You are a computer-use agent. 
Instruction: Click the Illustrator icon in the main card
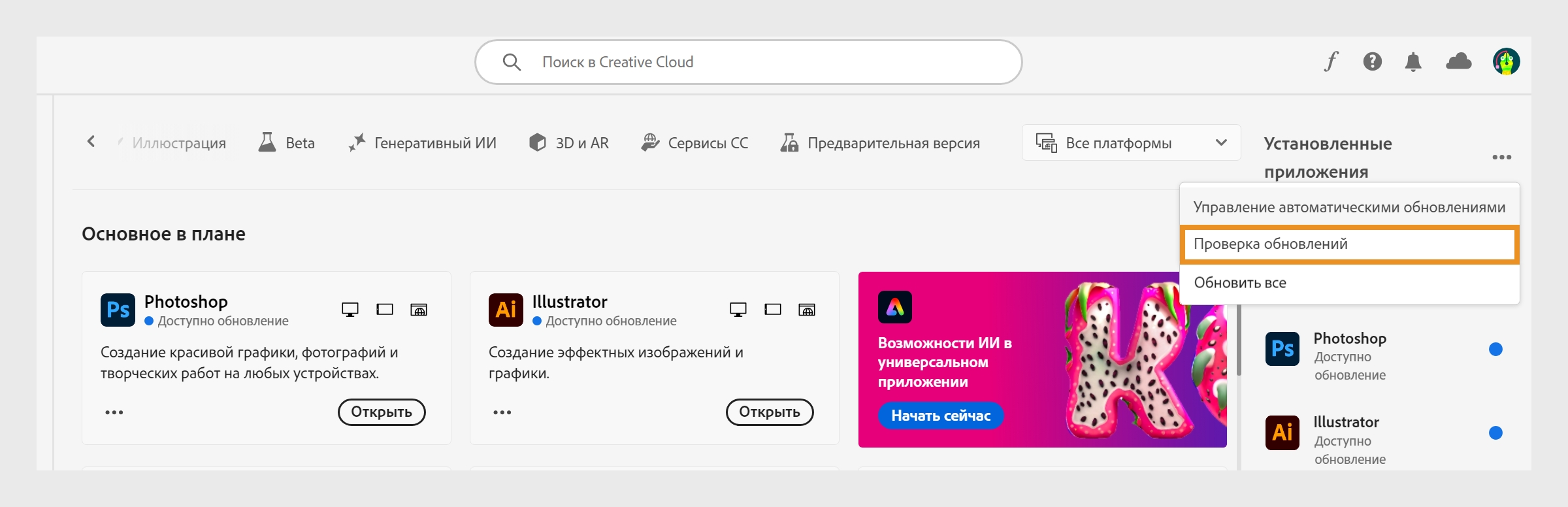506,310
